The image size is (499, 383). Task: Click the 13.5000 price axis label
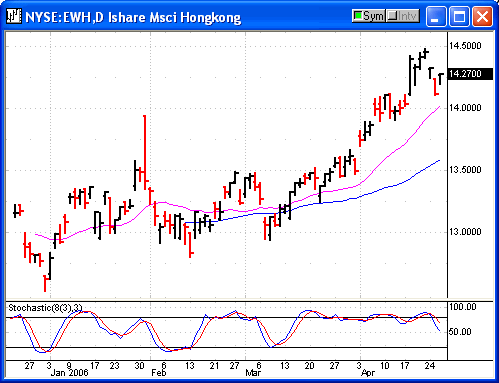point(465,170)
